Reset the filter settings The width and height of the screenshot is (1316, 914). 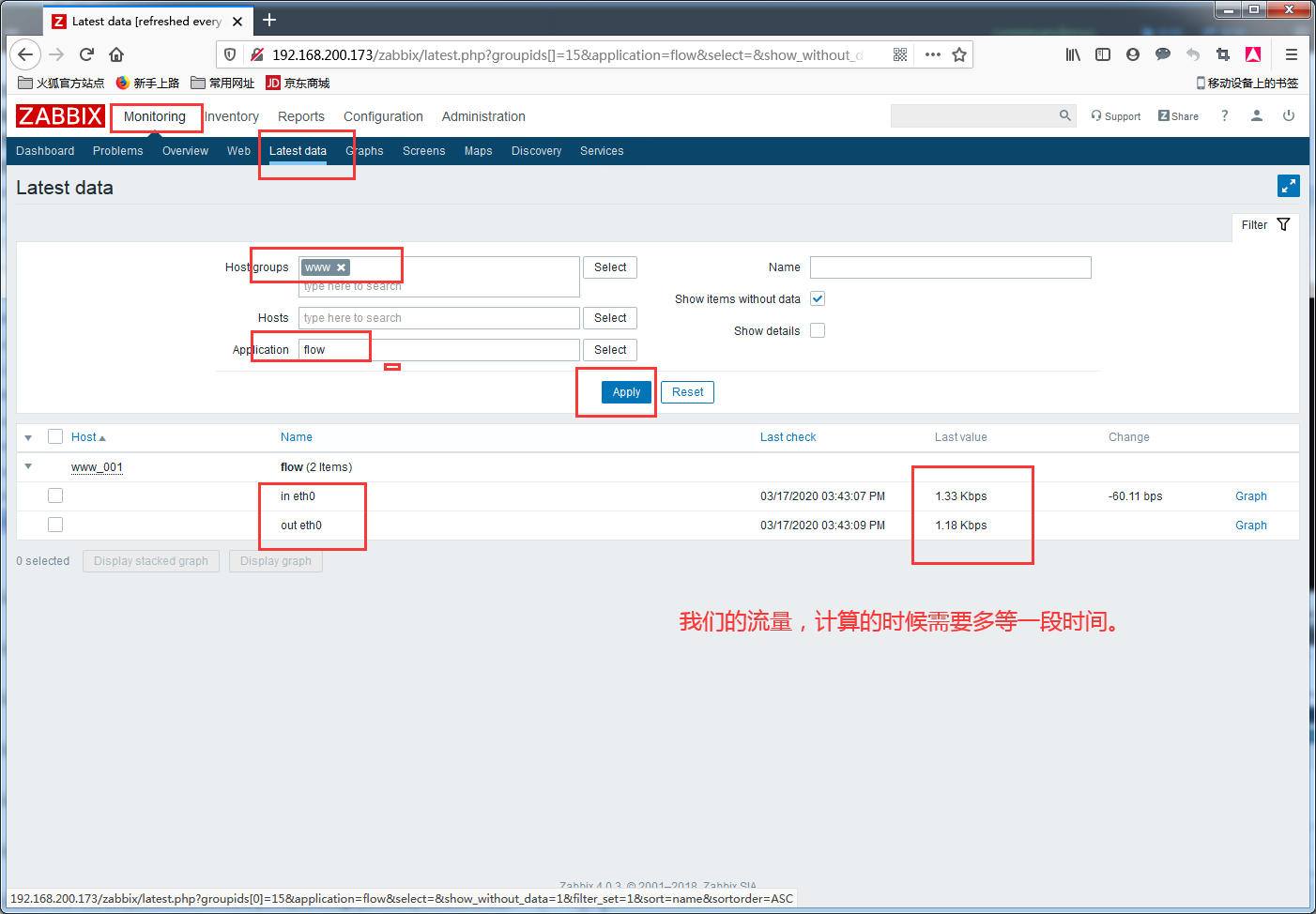pyautogui.click(x=687, y=392)
